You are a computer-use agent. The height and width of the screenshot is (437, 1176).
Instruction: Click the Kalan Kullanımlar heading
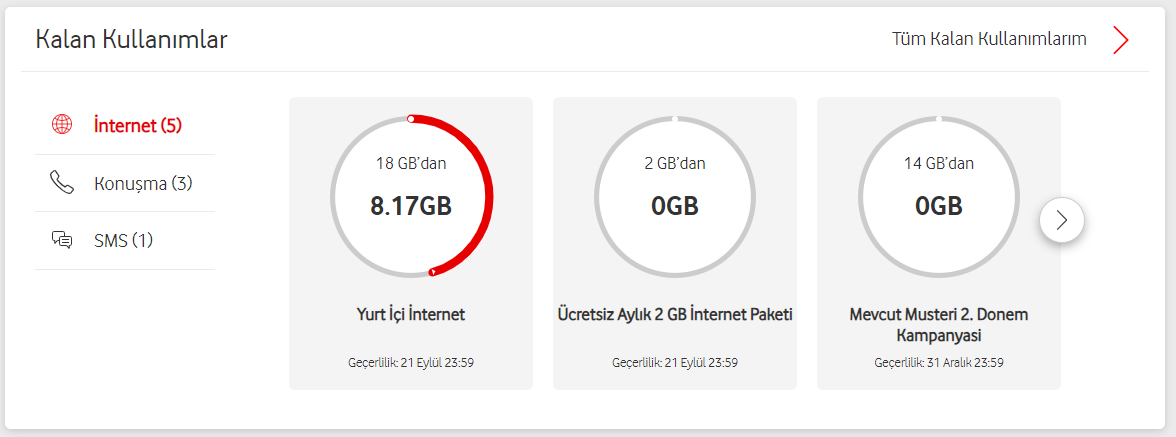click(x=132, y=39)
